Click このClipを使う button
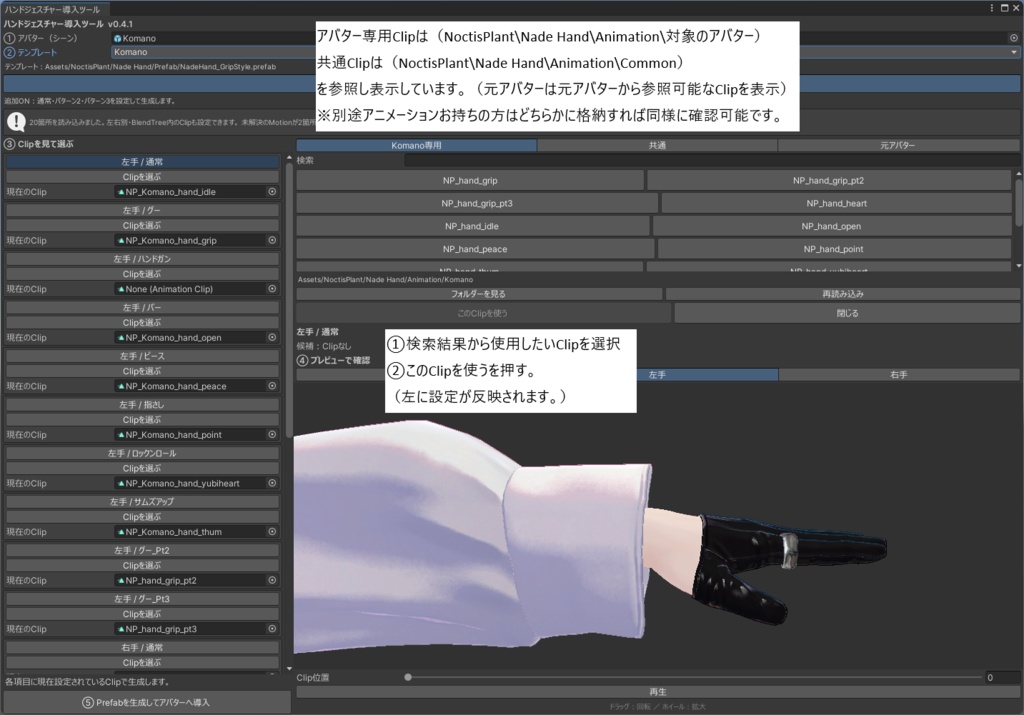Image resolution: width=1024 pixels, height=715 pixels. coord(483,313)
